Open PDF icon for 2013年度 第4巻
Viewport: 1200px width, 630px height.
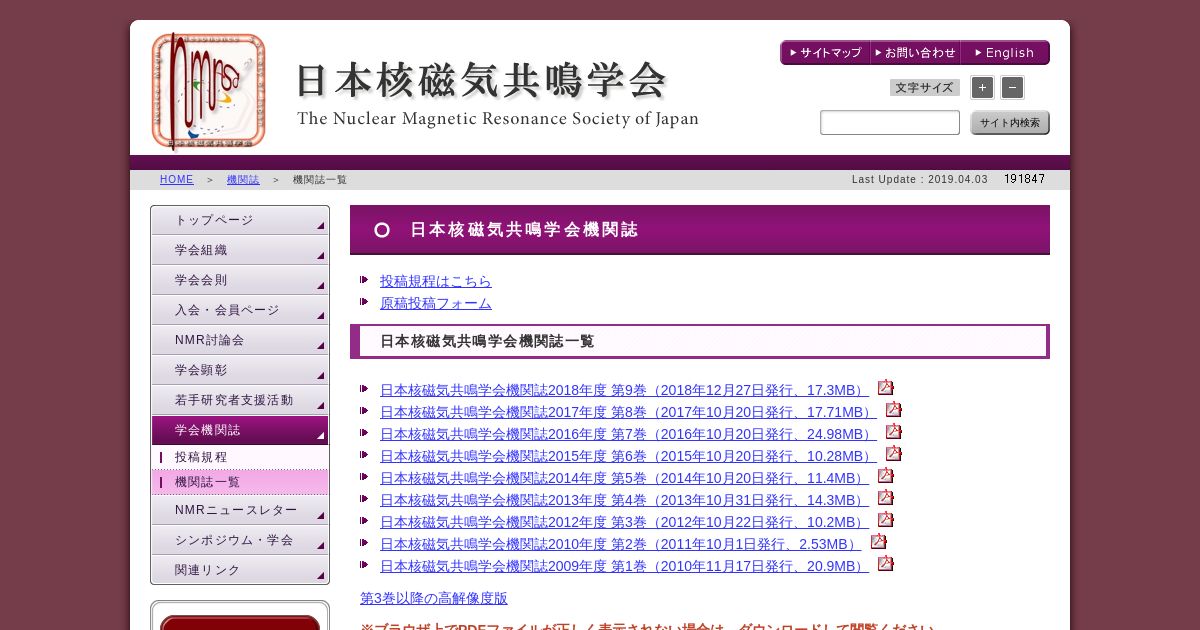point(885,498)
